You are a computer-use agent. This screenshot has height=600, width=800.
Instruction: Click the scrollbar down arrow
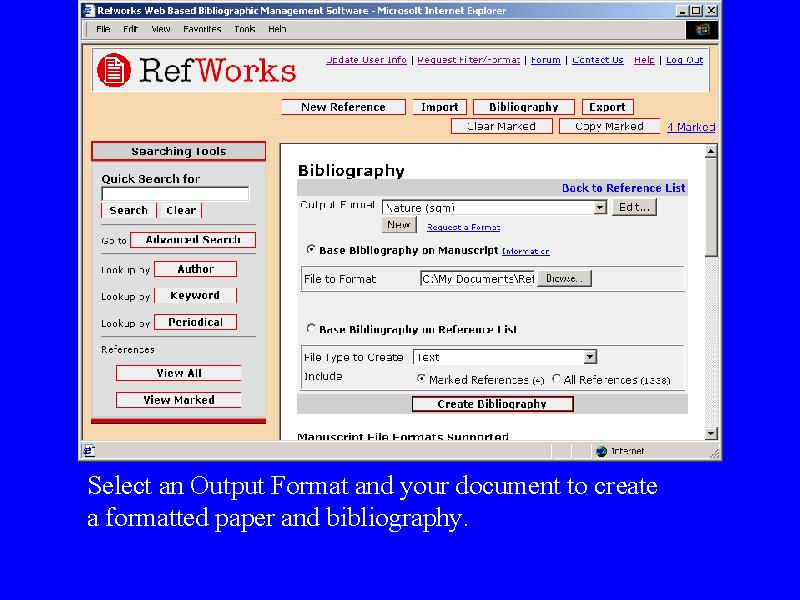pyautogui.click(x=711, y=433)
